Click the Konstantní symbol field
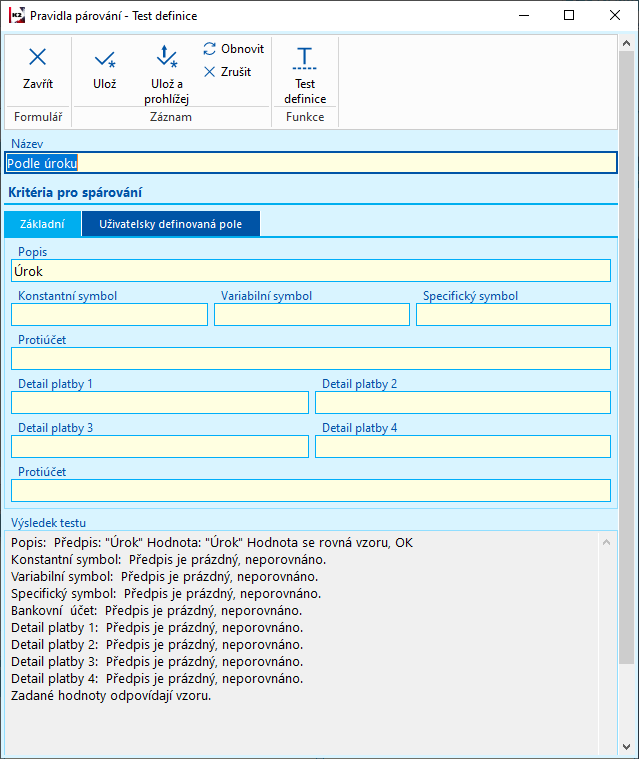 [x=109, y=315]
